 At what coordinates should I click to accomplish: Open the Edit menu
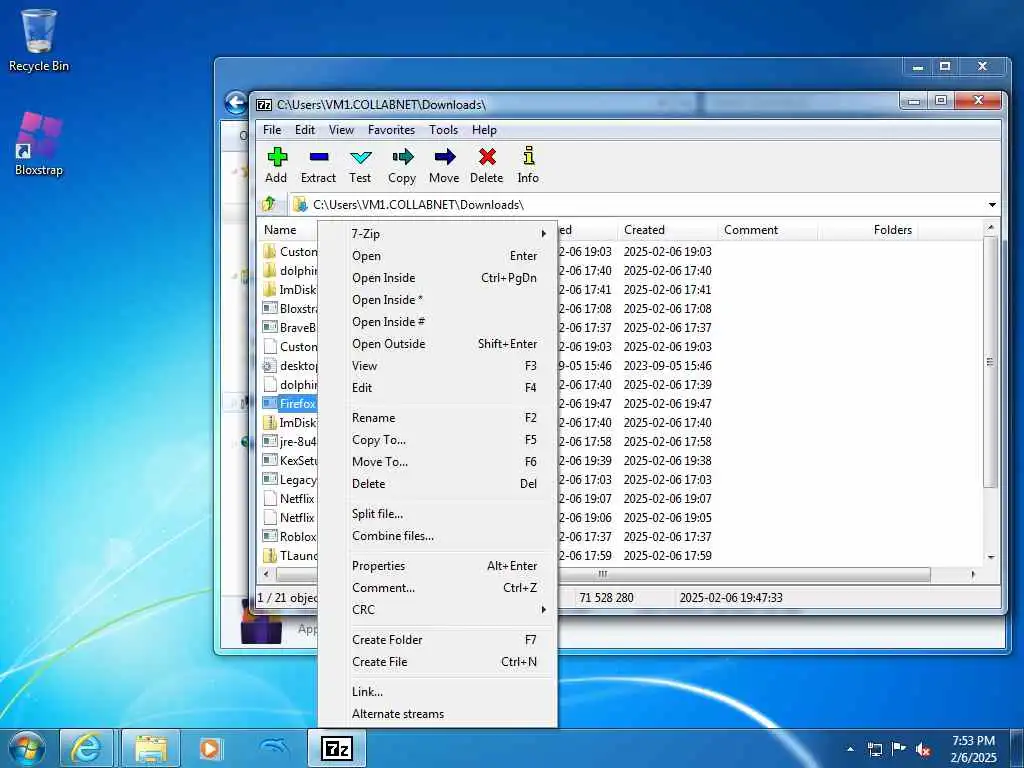pyautogui.click(x=305, y=130)
